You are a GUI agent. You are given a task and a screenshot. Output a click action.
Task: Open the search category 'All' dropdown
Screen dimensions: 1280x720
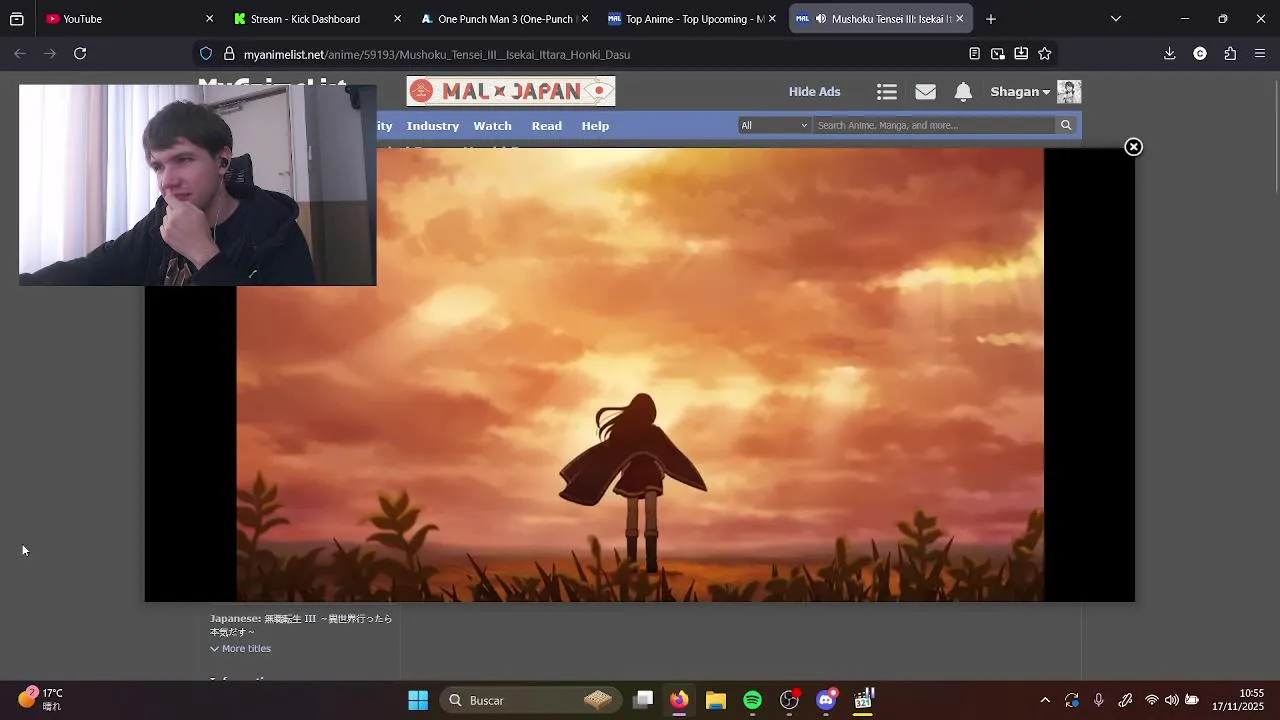pos(774,125)
